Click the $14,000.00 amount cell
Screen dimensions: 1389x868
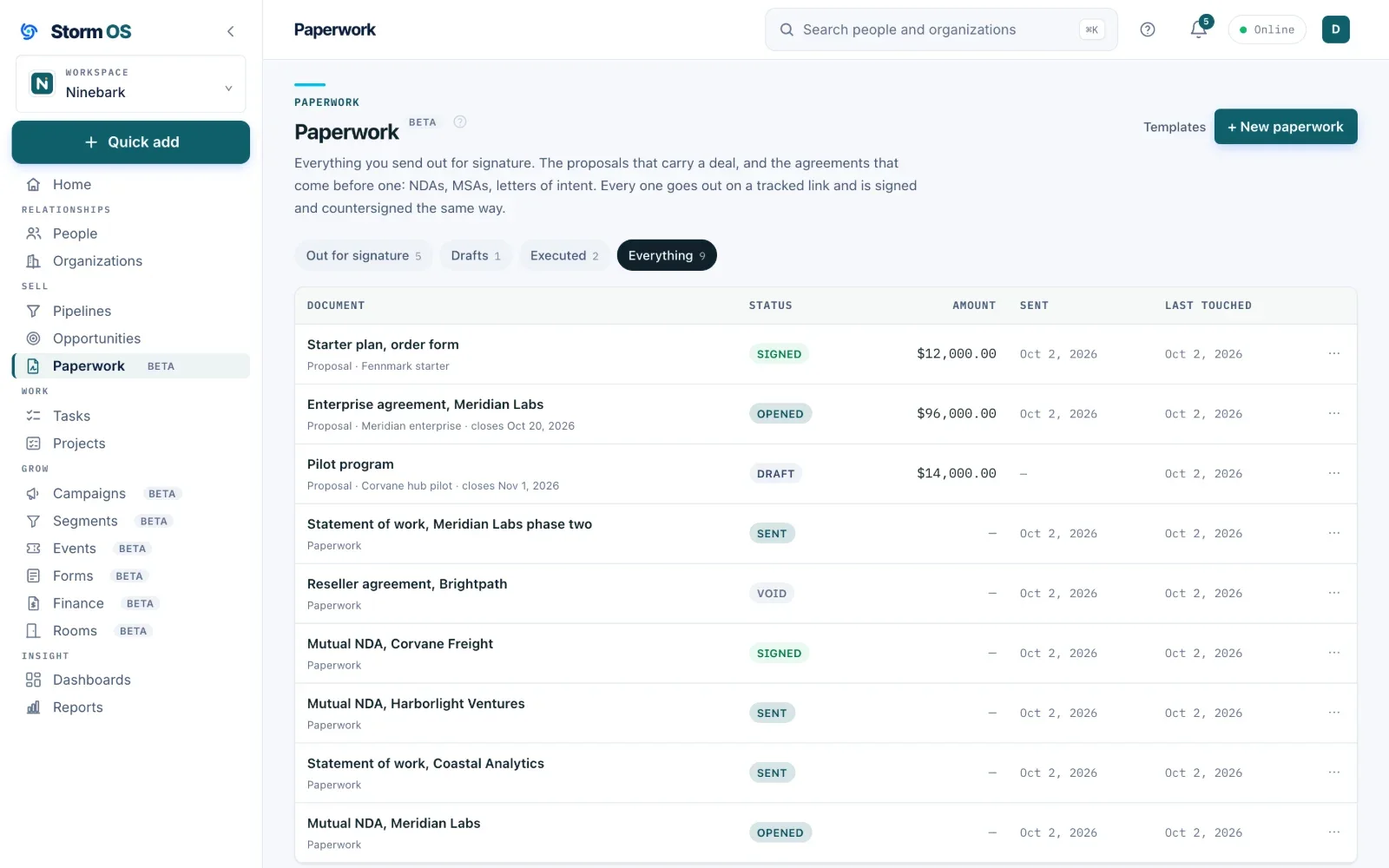click(956, 474)
